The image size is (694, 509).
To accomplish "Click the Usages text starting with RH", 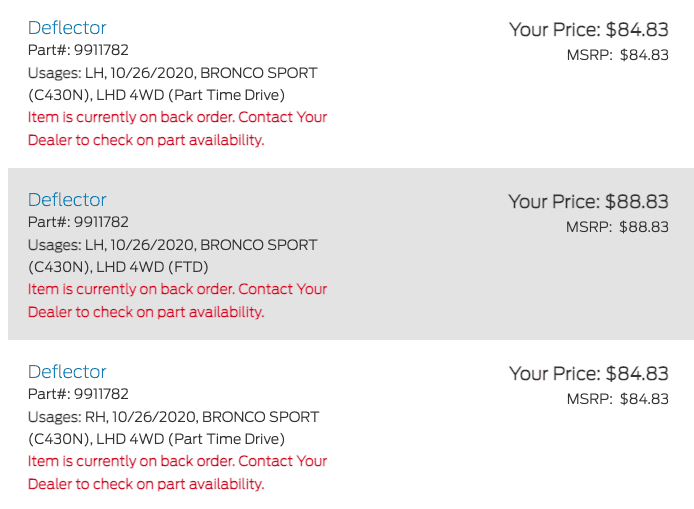I will [x=172, y=428].
